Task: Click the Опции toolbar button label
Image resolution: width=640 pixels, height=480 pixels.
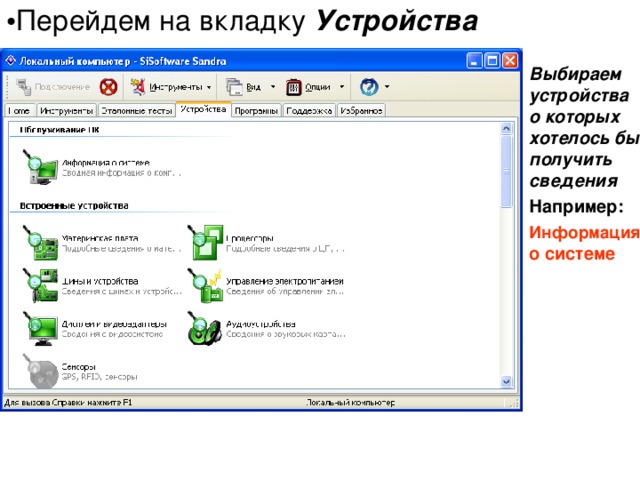Action: click(318, 87)
